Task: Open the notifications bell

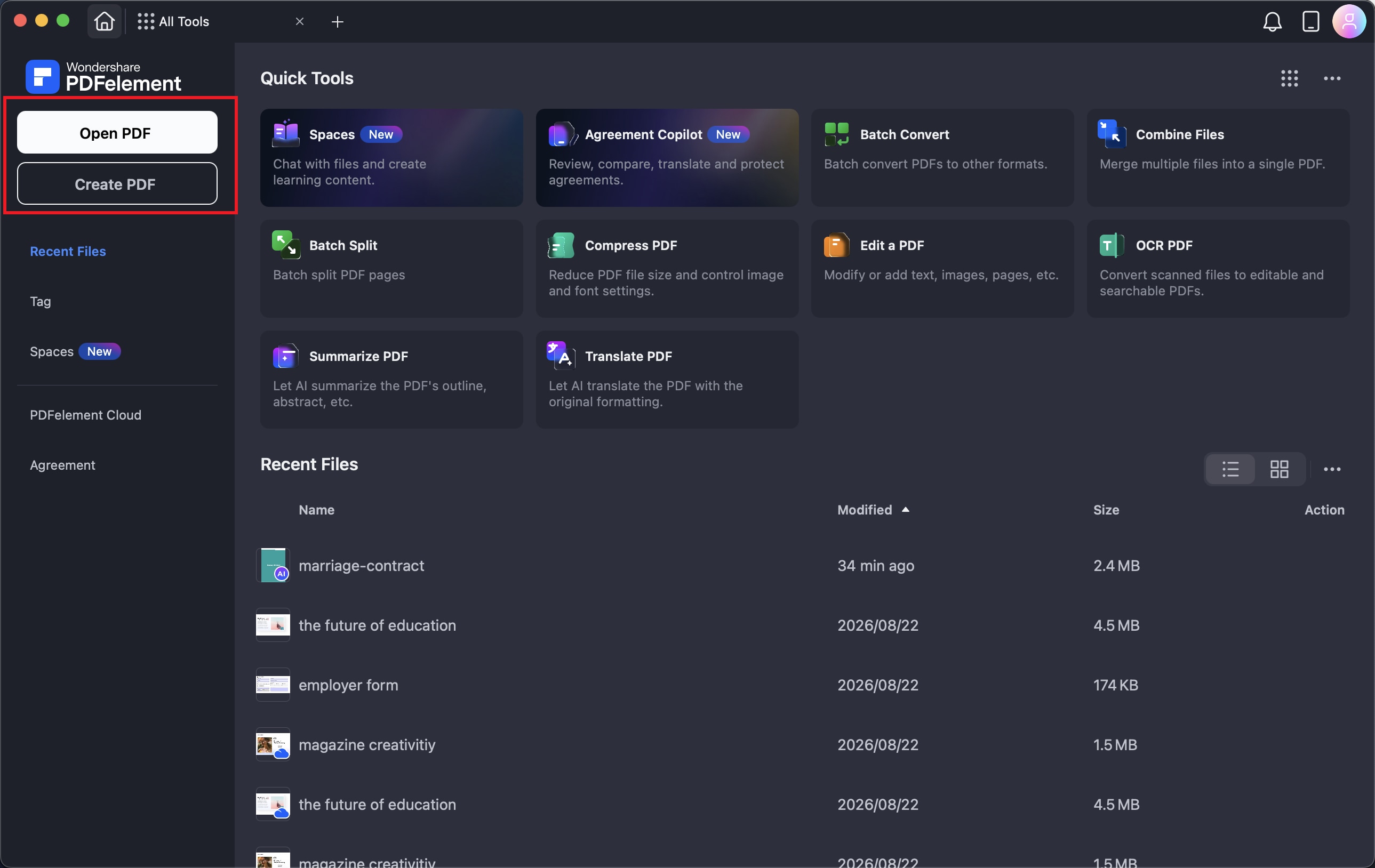Action: pos(1272,22)
